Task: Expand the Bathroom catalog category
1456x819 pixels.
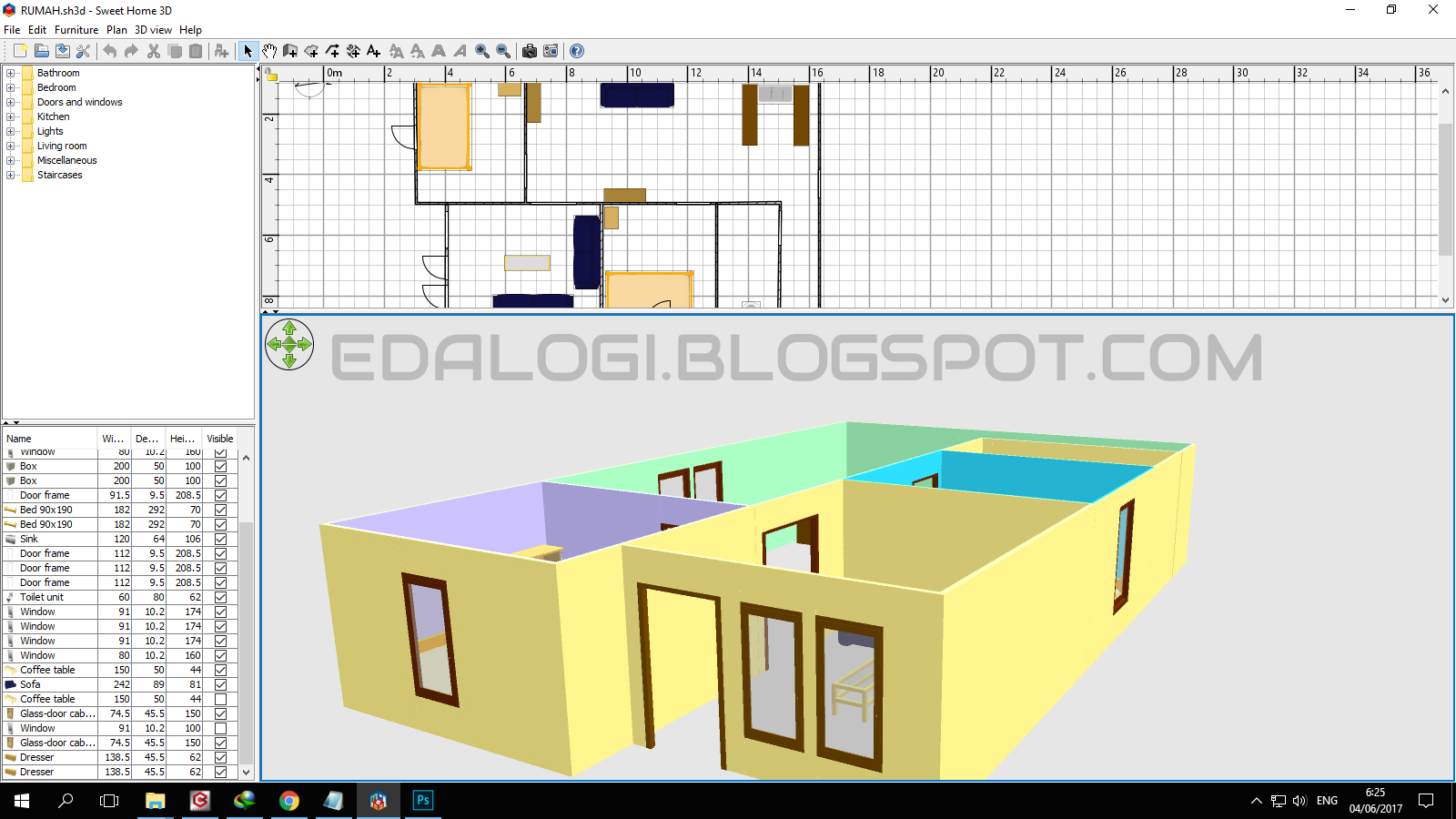Action: click(x=10, y=73)
